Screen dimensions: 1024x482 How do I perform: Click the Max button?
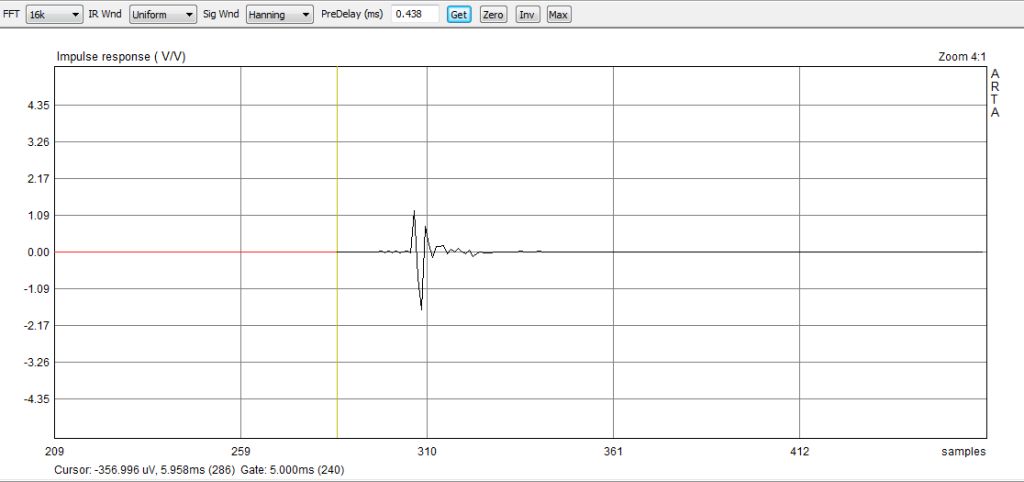(558, 14)
